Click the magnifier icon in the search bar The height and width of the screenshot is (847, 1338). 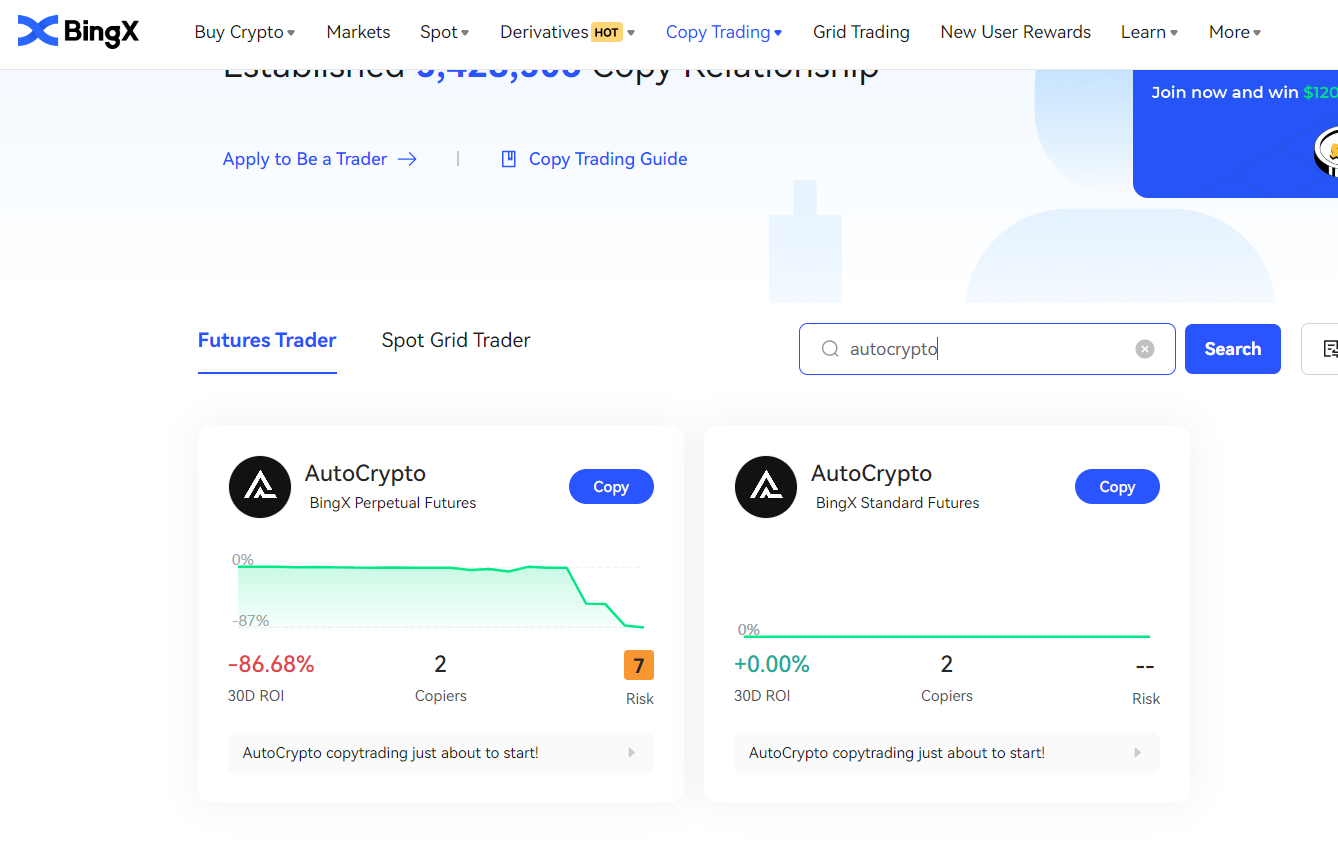click(x=830, y=348)
